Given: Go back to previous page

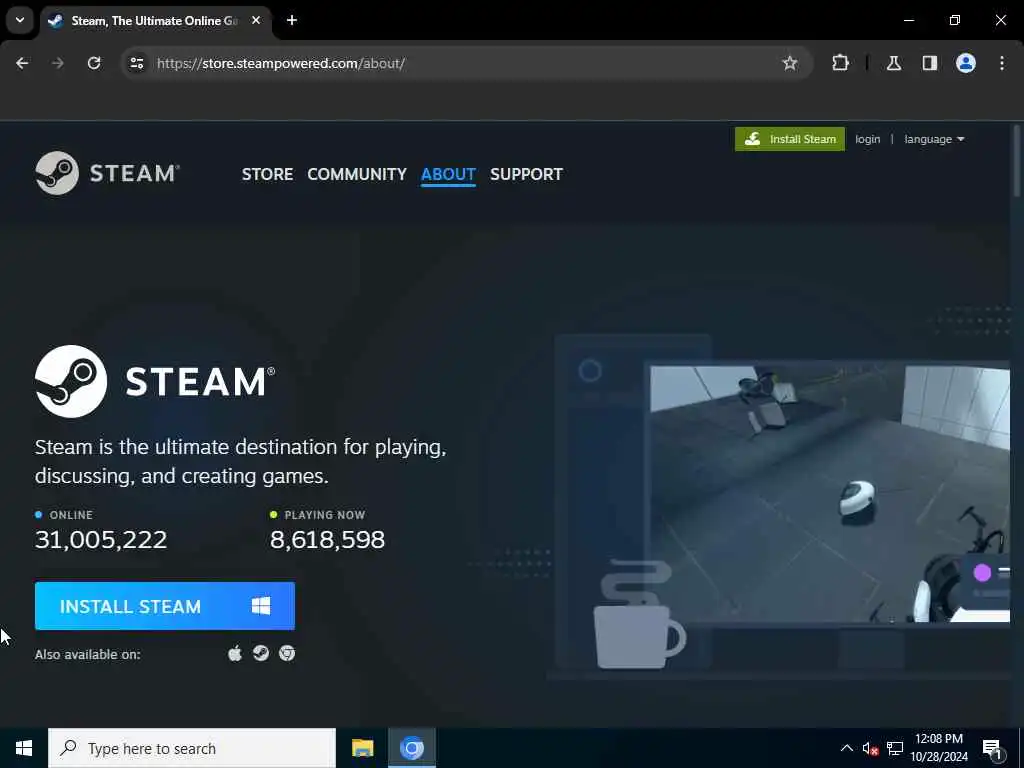Looking at the screenshot, I should point(22,63).
